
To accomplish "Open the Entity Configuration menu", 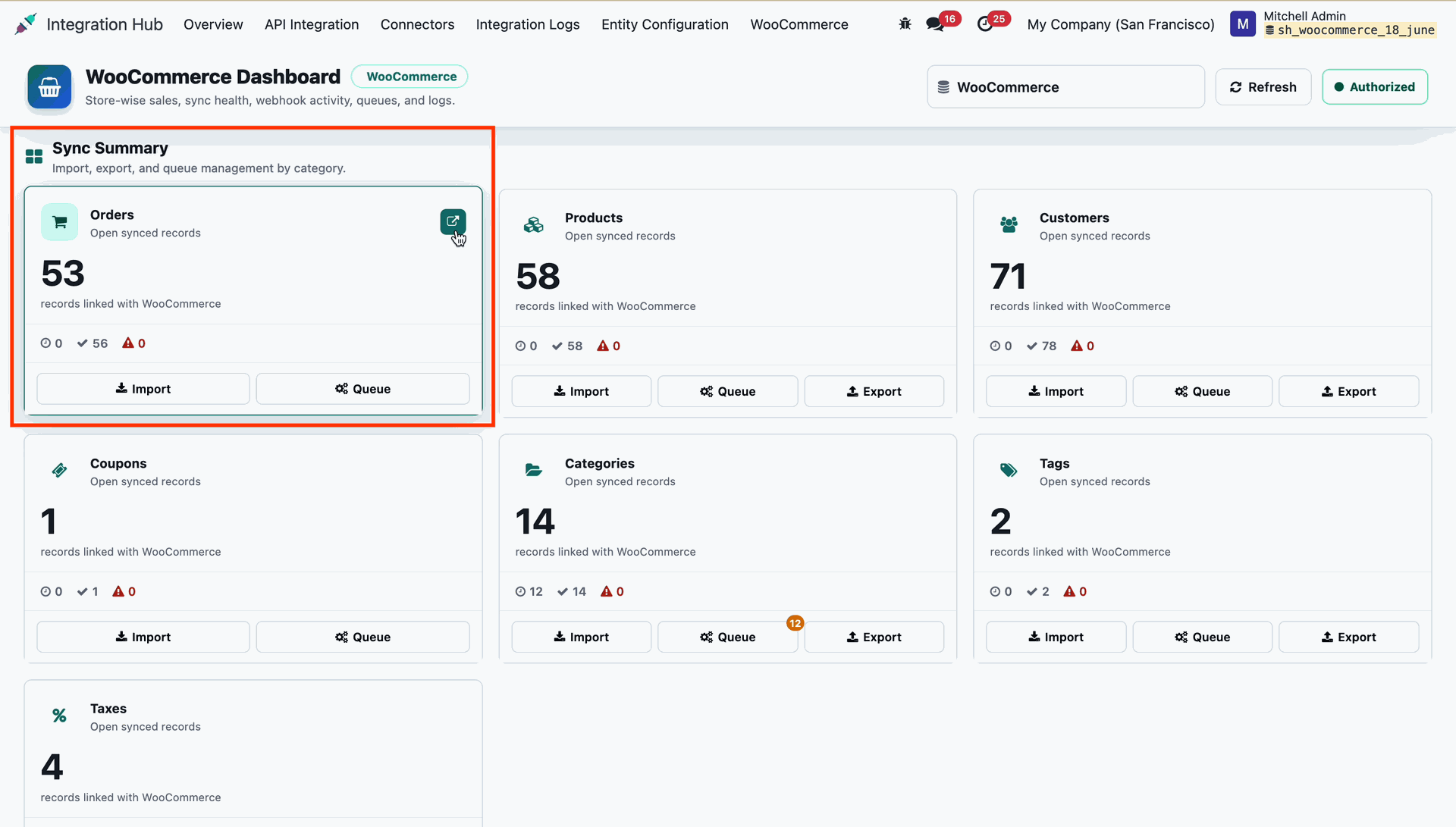I will point(665,24).
